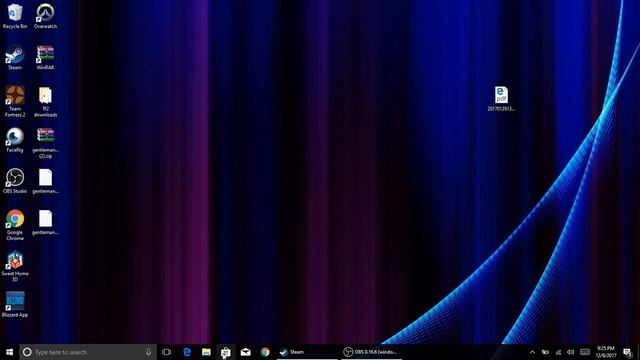Select the Team Fortress 2 shortcut
This screenshot has width=640, height=360.
pyautogui.click(x=15, y=102)
